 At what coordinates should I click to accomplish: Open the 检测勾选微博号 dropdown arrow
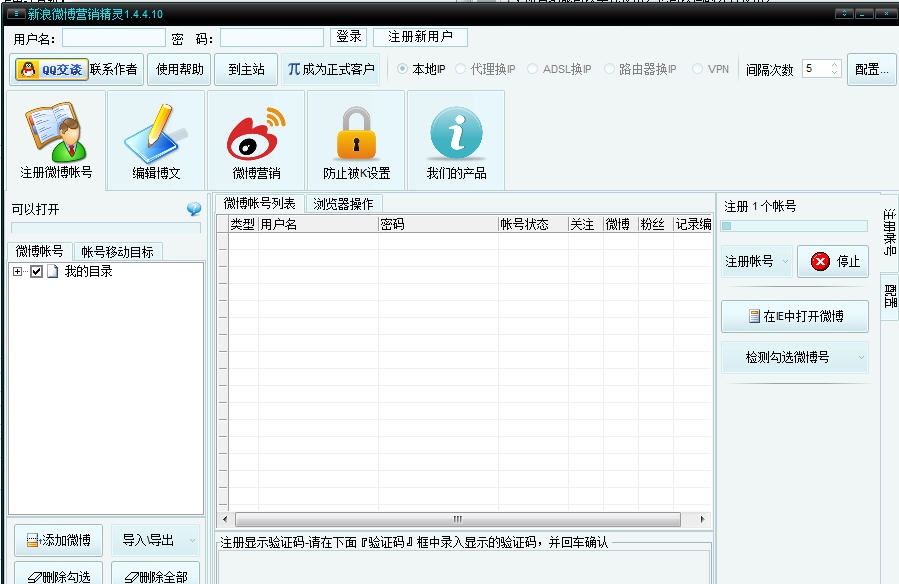pyautogui.click(x=861, y=358)
